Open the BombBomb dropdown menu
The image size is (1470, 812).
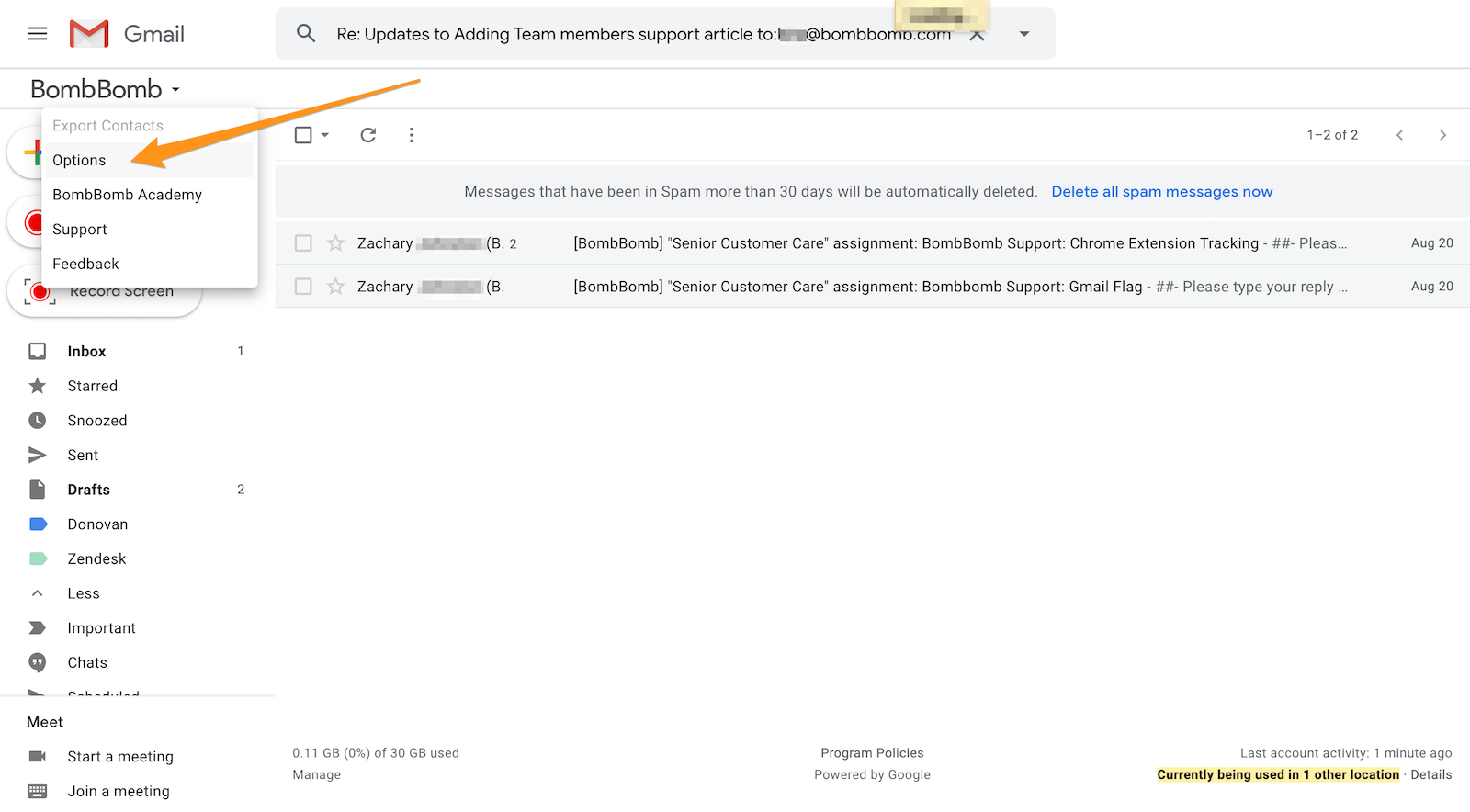pyautogui.click(x=105, y=89)
